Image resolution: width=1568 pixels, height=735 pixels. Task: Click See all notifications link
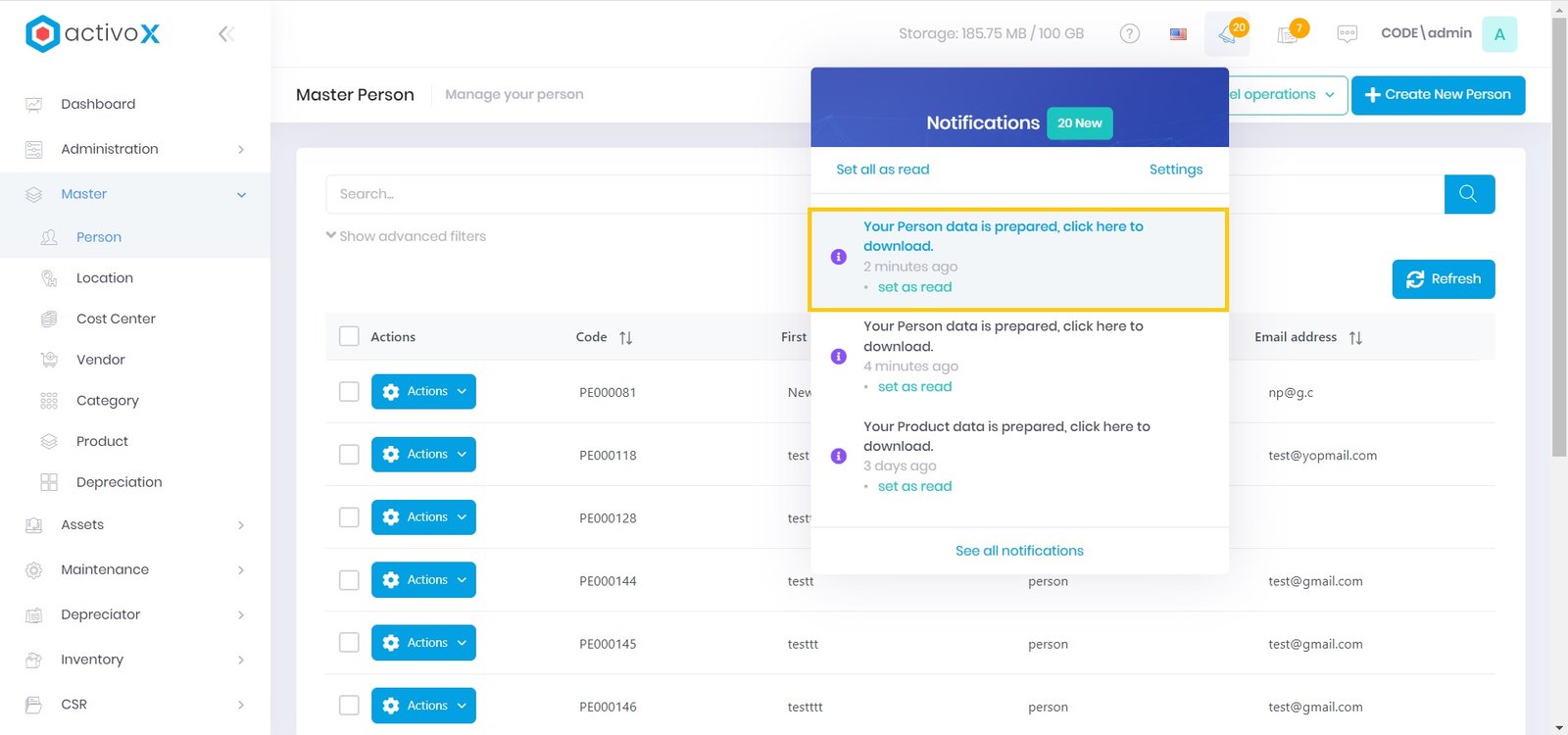(x=1019, y=551)
